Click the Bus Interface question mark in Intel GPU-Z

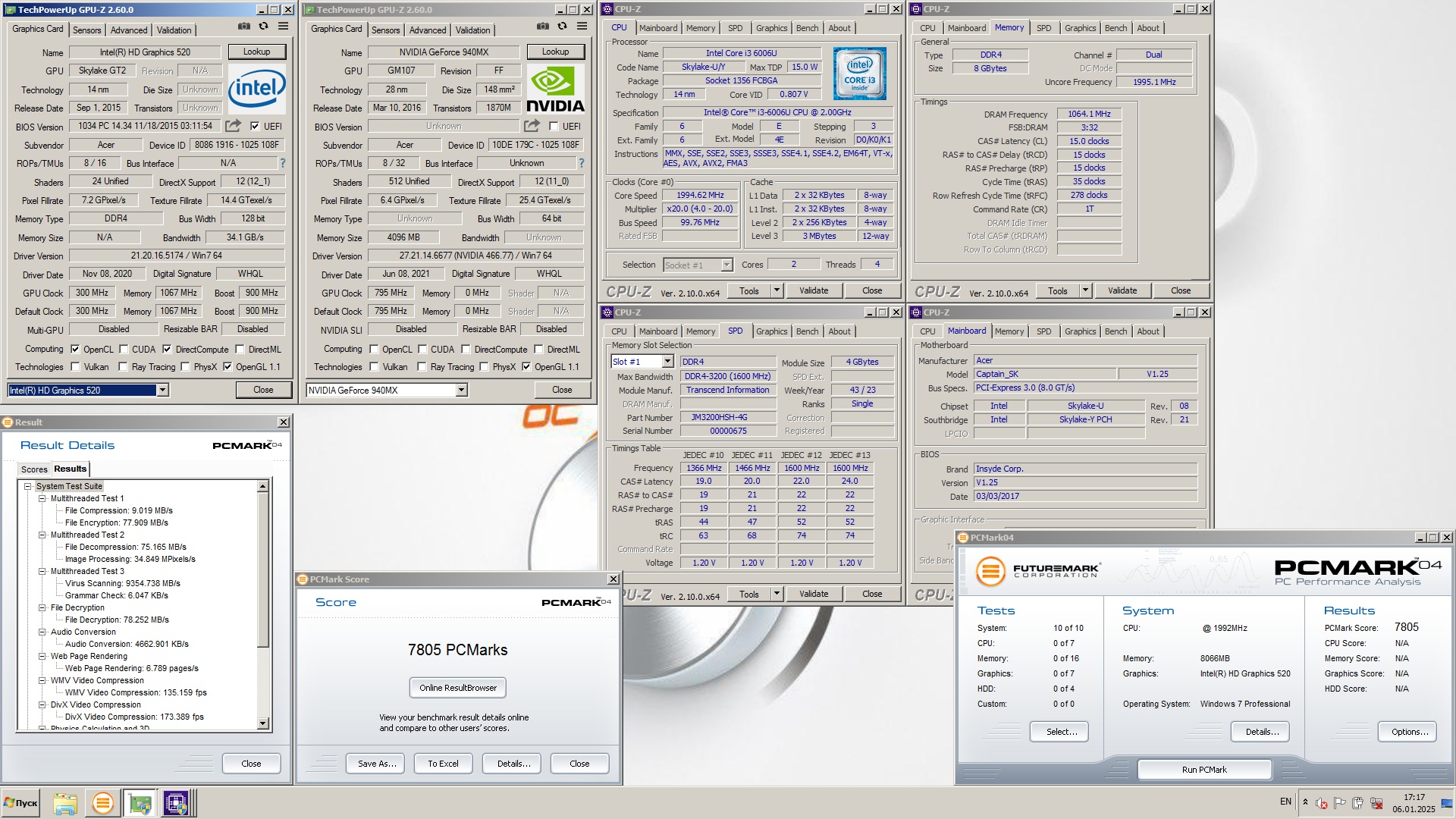283,163
